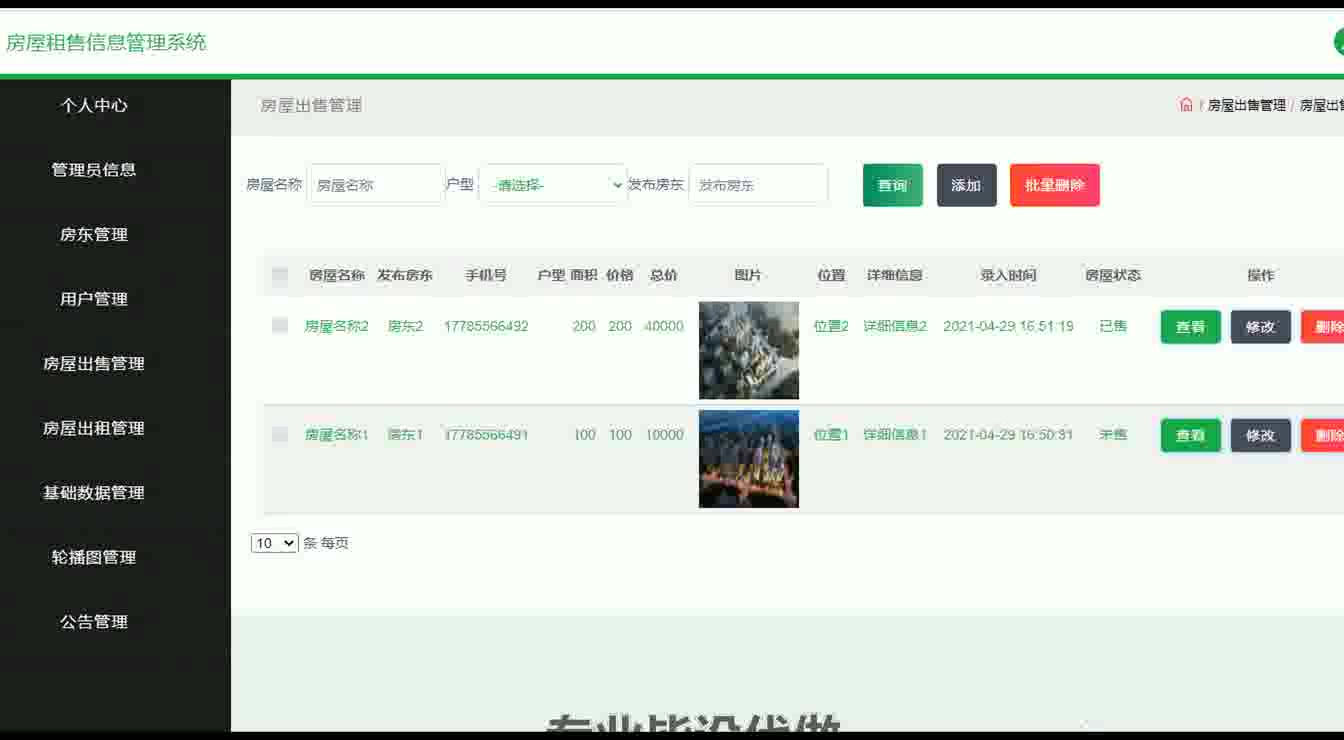Click the 已售 status cell

[1113, 326]
